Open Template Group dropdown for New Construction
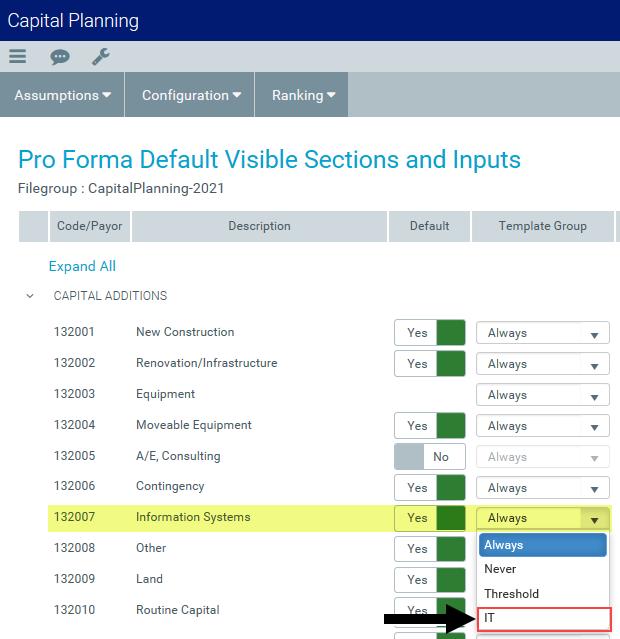Viewport: 620px width, 639px height. click(542, 333)
